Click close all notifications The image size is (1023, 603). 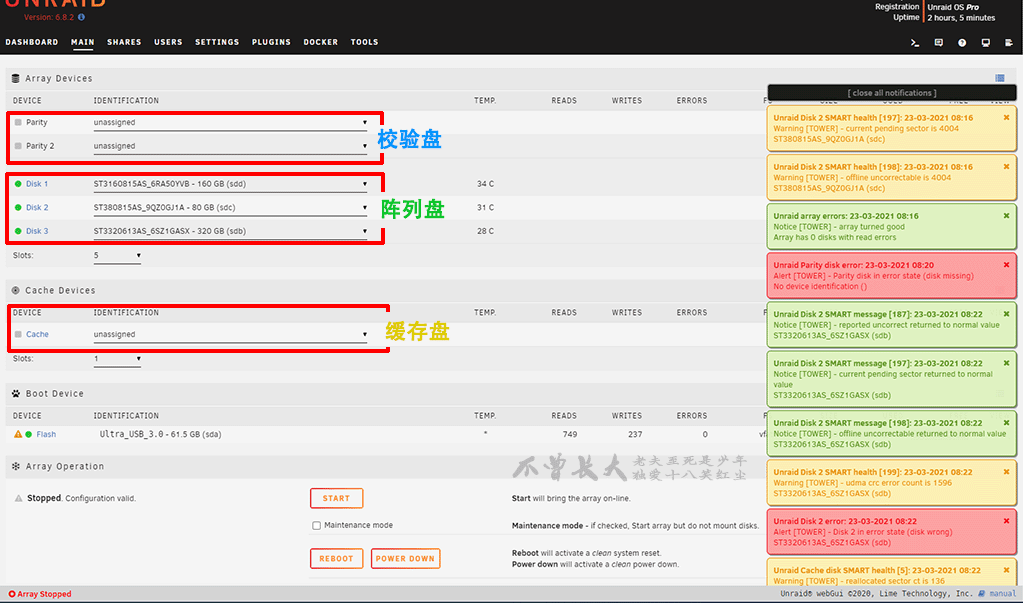point(892,93)
